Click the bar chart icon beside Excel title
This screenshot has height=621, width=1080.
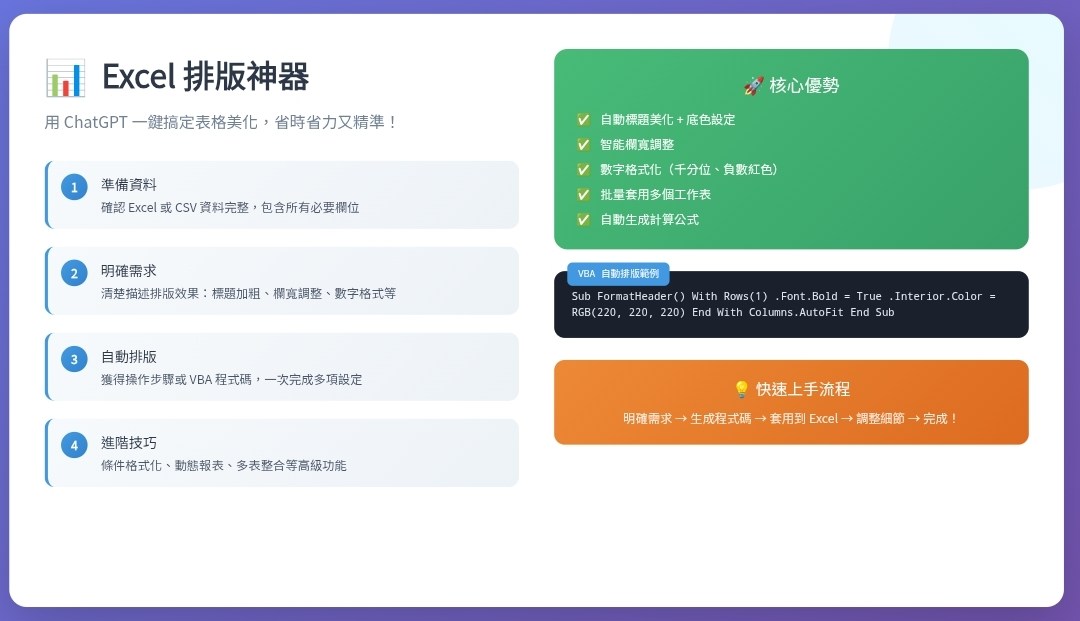click(x=65, y=77)
